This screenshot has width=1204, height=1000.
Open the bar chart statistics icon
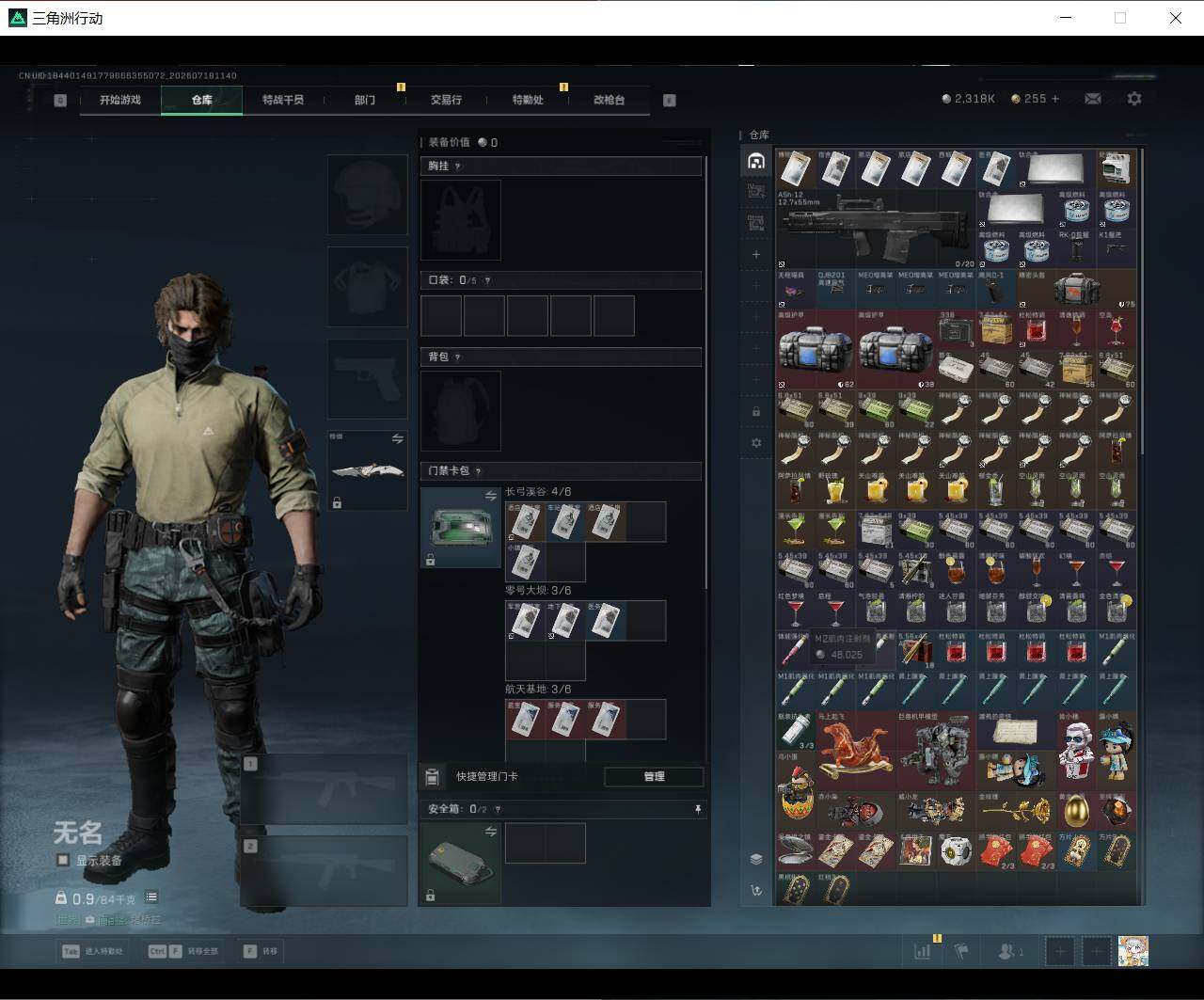coord(923,951)
